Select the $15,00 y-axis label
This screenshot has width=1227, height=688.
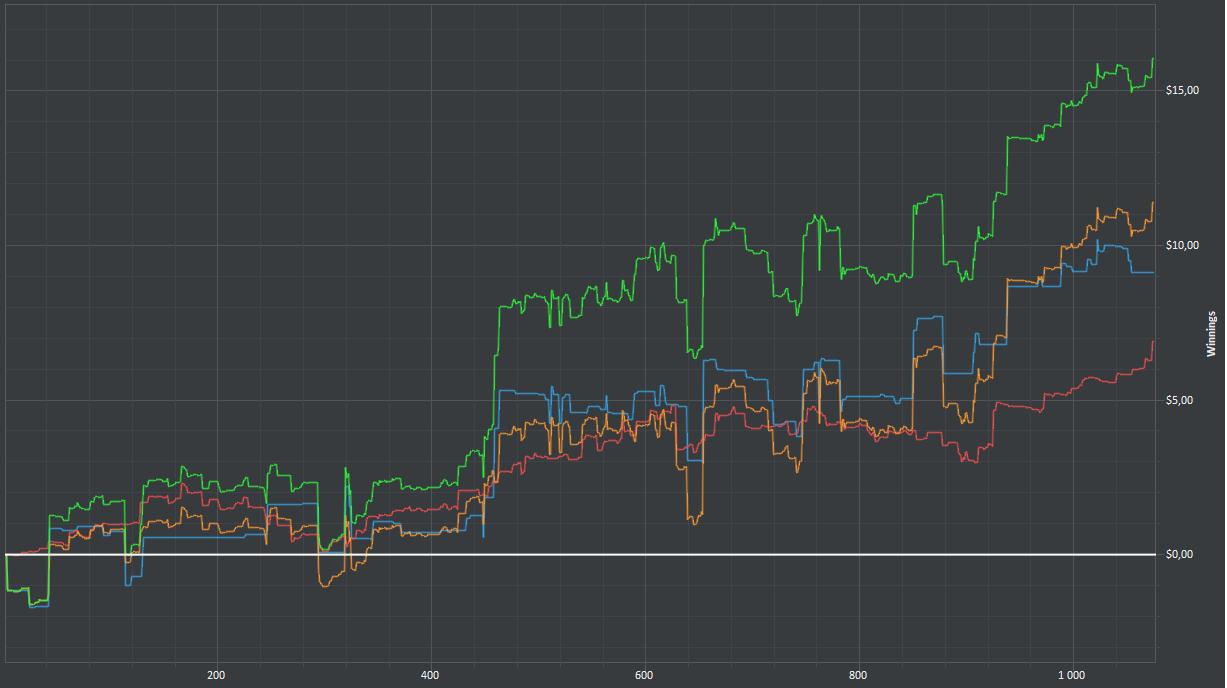(x=1182, y=91)
